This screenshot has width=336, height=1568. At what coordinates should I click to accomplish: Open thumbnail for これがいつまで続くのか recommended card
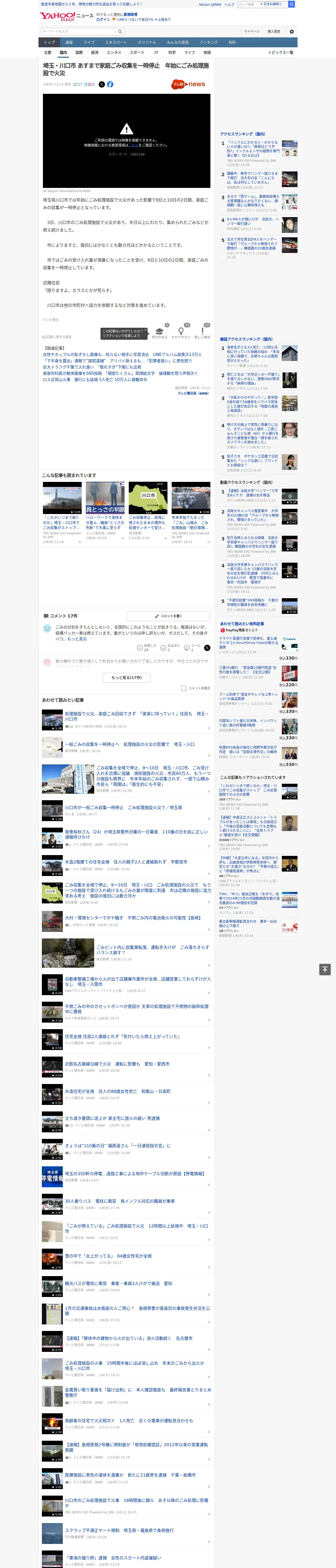[x=62, y=498]
